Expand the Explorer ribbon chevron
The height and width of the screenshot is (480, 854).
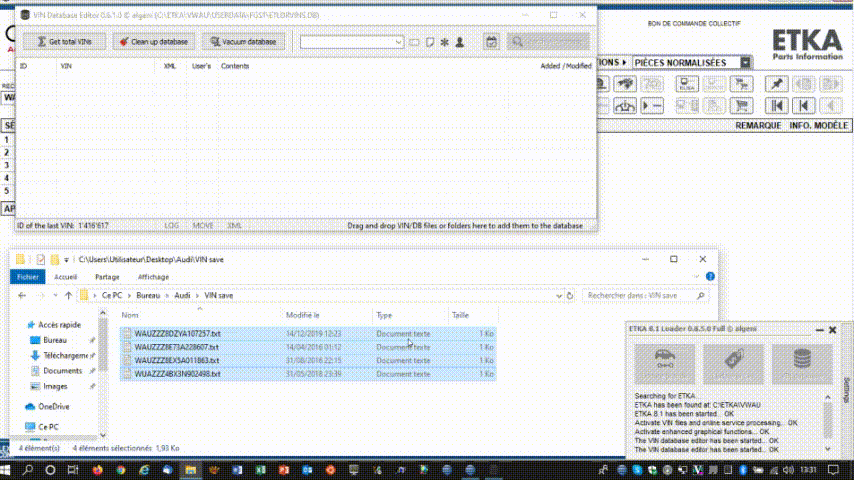[696, 276]
